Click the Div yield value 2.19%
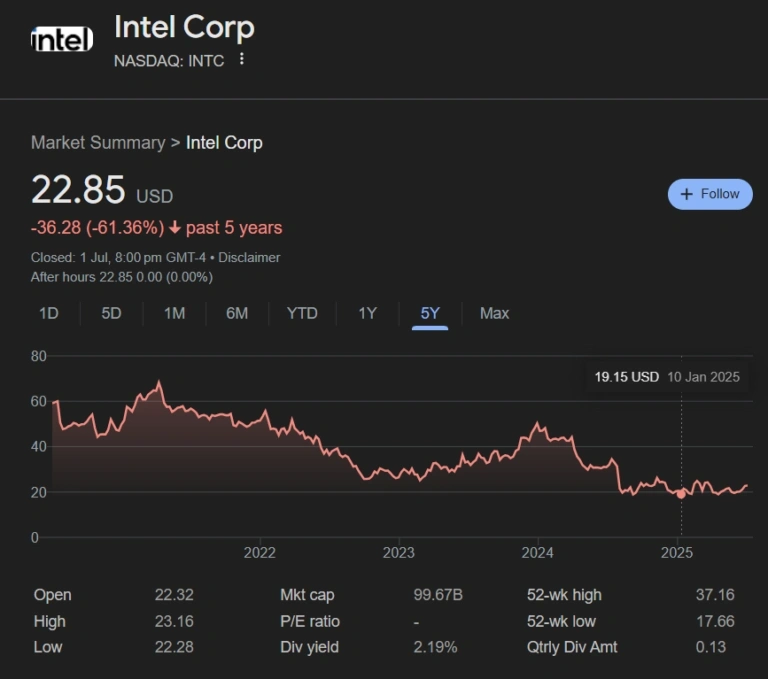Viewport: 768px width, 679px height. (x=435, y=647)
